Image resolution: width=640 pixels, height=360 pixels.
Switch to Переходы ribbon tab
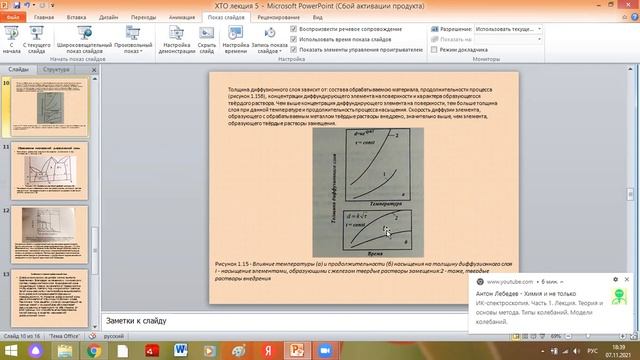tap(143, 17)
